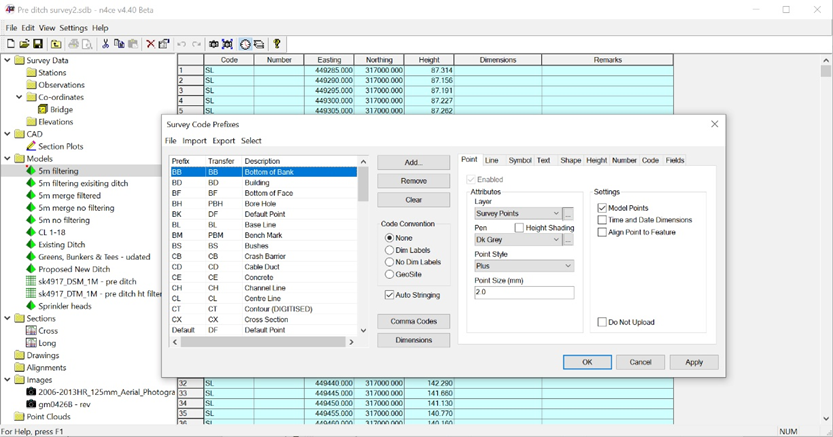The width and height of the screenshot is (833, 437).
Task: Select the Bridge co-ordinates item icon
Action: 43,109
